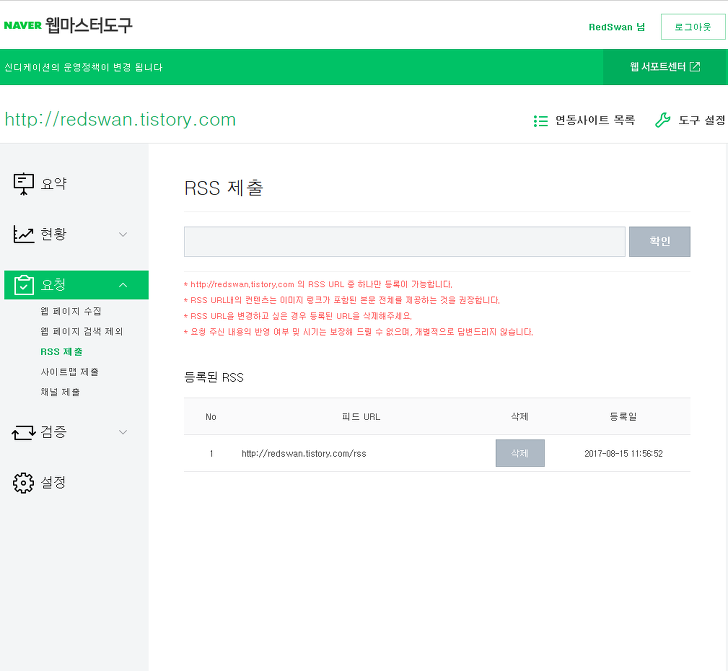The width and height of the screenshot is (728, 671).
Task: Click the 요약 presentation board icon
Action: click(24, 184)
